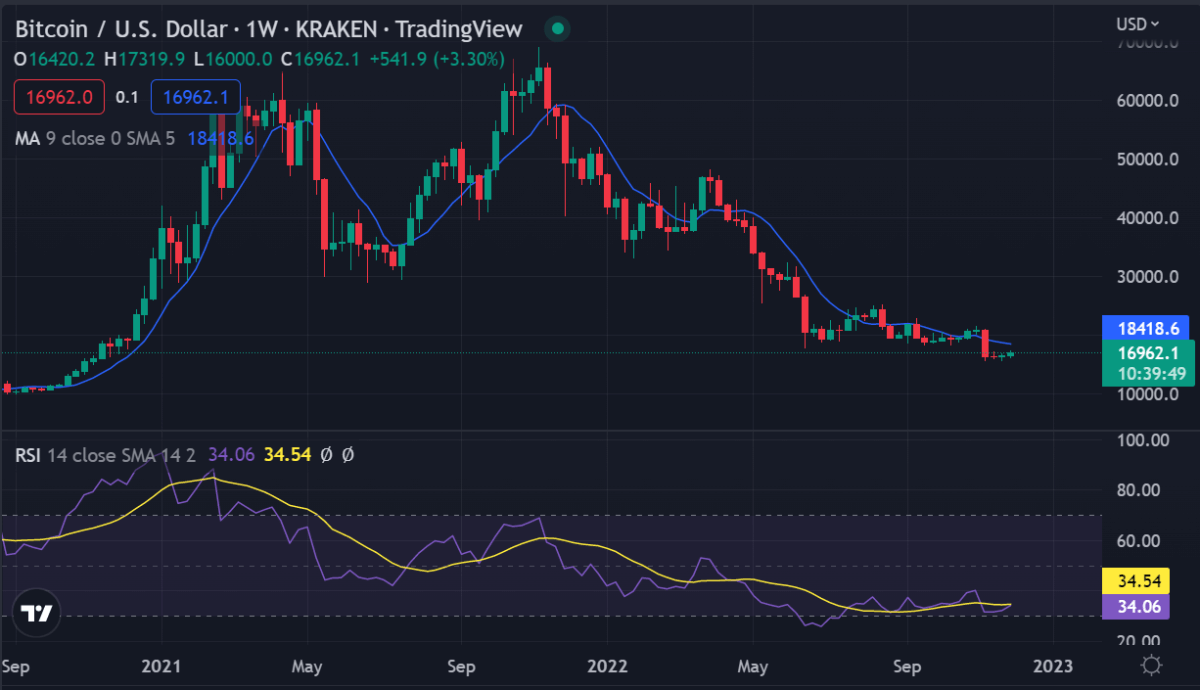
Task: Open the USD currency dropdown
Action: (x=1138, y=23)
